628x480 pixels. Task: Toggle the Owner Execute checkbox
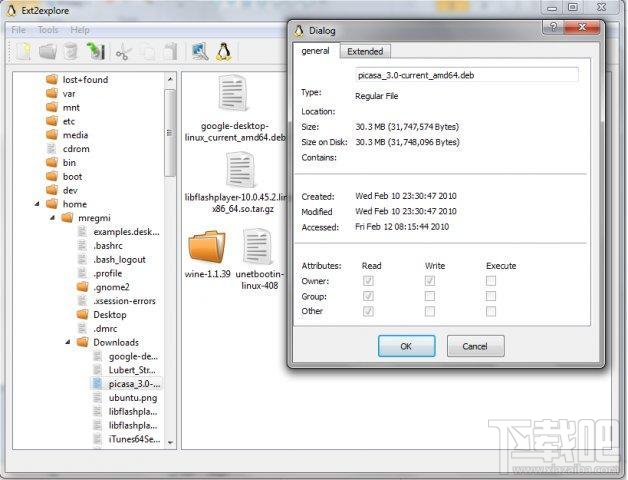(491, 281)
